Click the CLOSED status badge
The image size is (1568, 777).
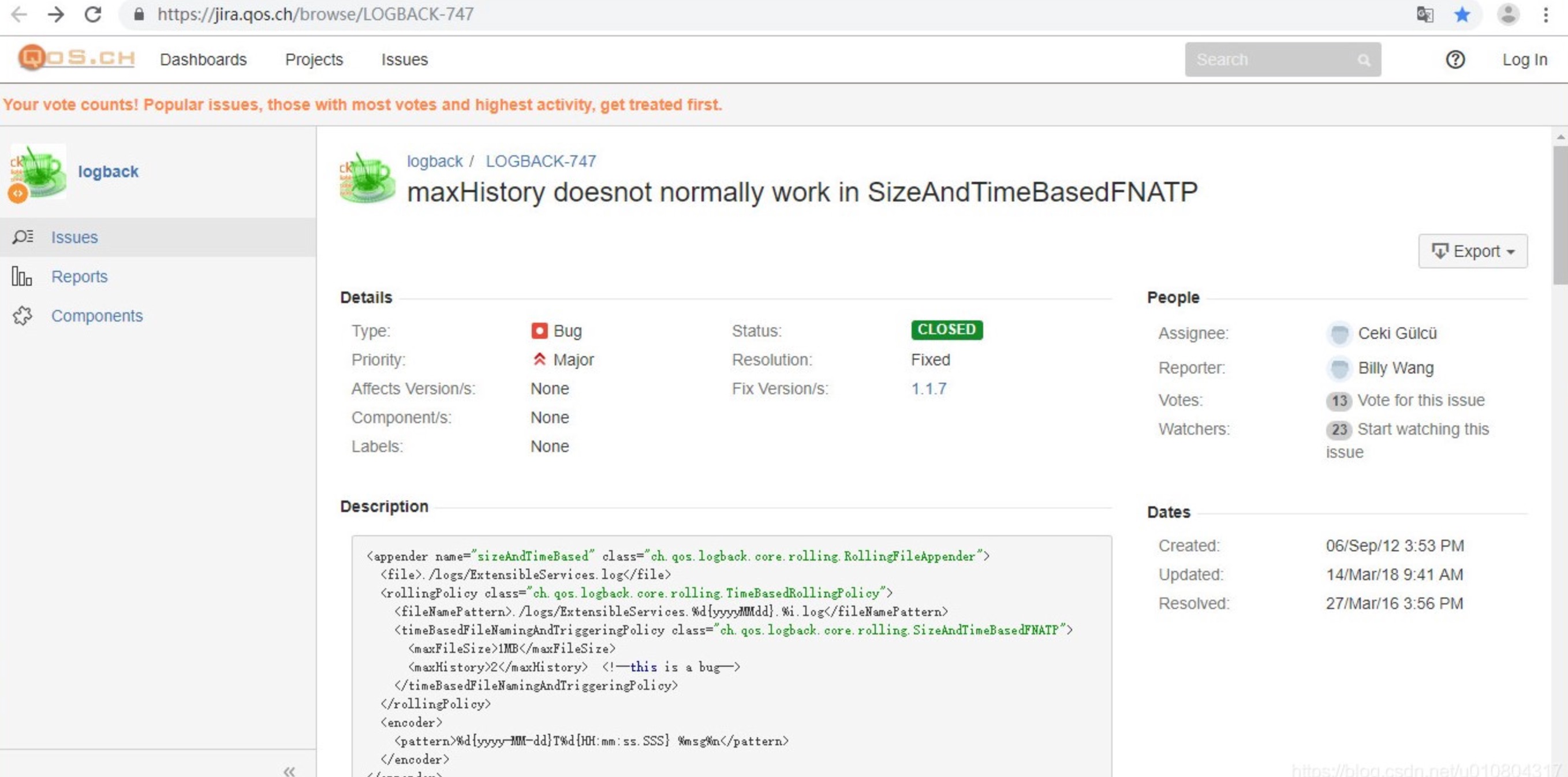tap(947, 329)
